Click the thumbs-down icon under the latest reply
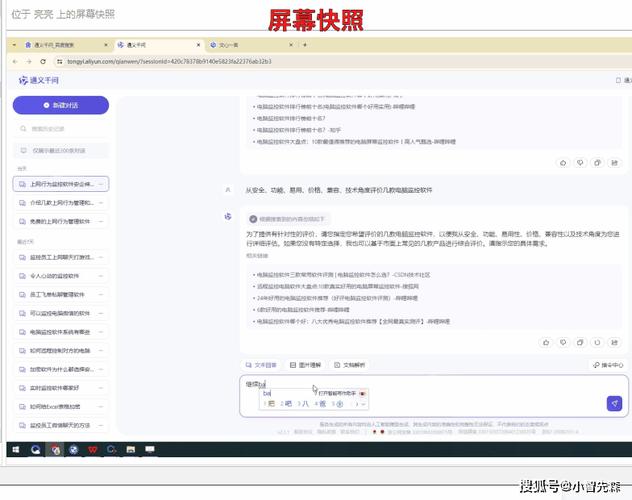The width and height of the screenshot is (632, 500). 562,342
